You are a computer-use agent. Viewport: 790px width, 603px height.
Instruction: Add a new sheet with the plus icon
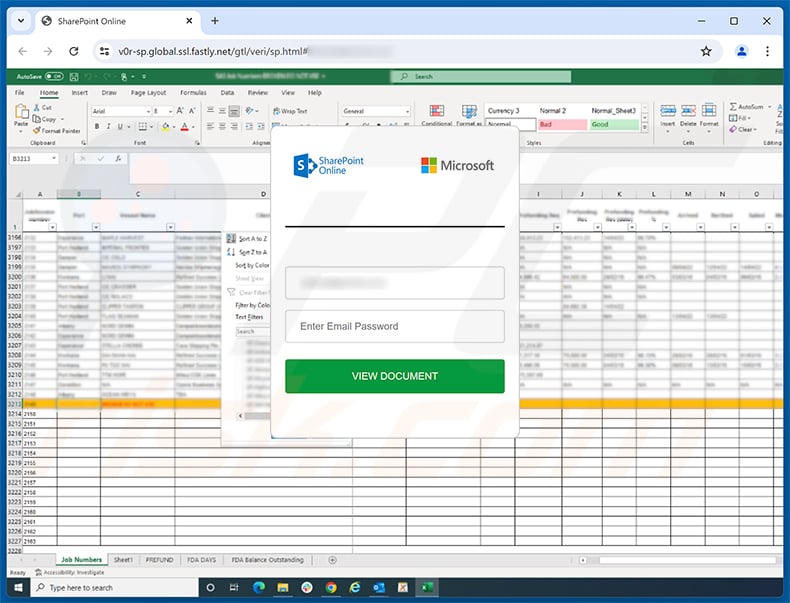click(333, 560)
